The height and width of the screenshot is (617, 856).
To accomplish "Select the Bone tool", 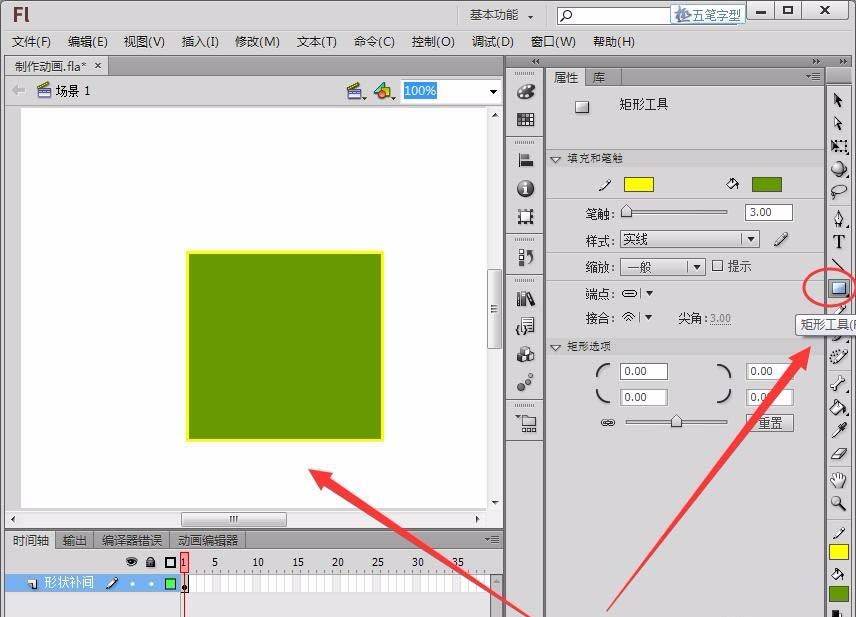I will pyautogui.click(x=838, y=384).
